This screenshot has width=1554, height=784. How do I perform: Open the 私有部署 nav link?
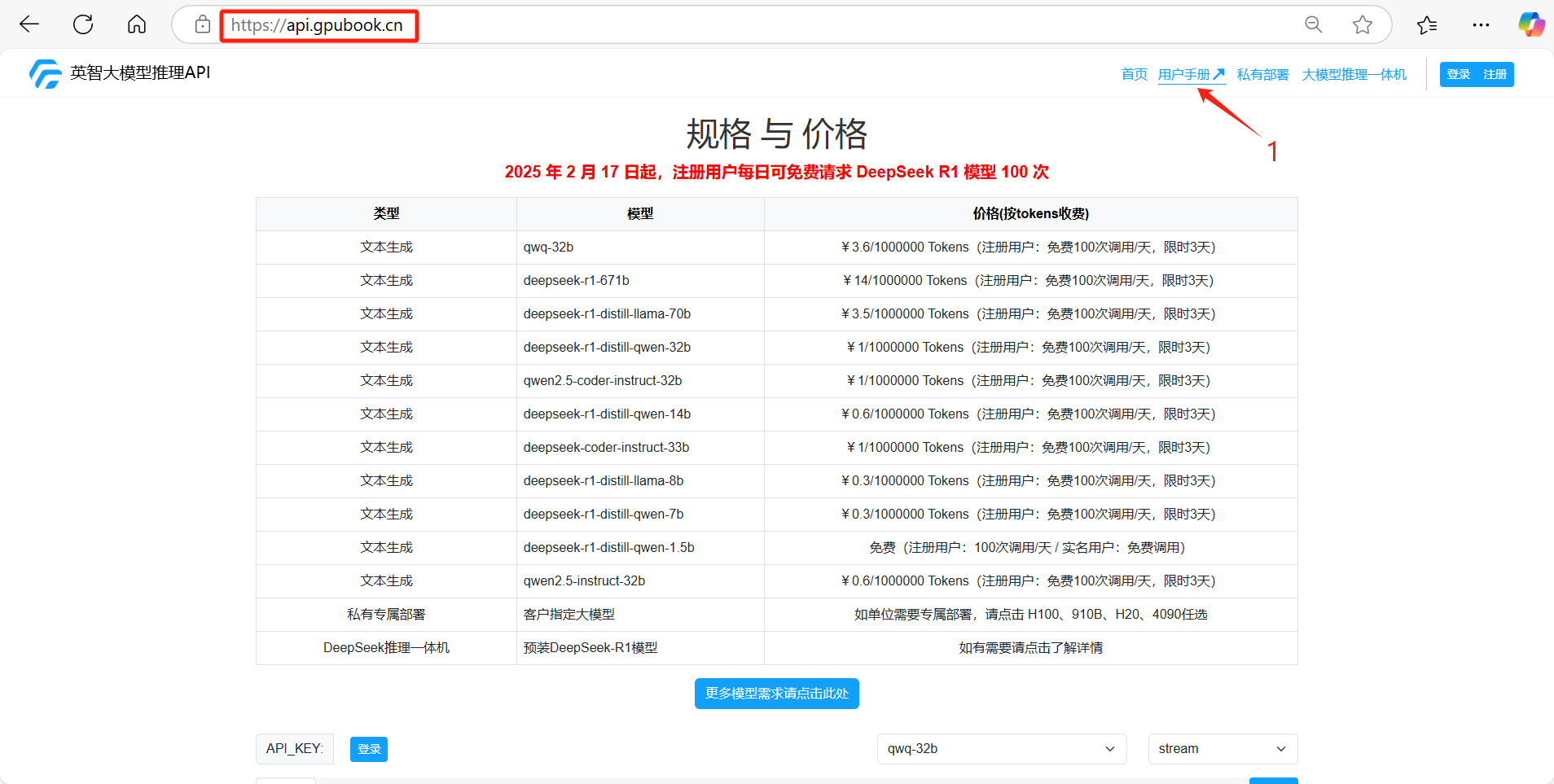tap(1263, 75)
